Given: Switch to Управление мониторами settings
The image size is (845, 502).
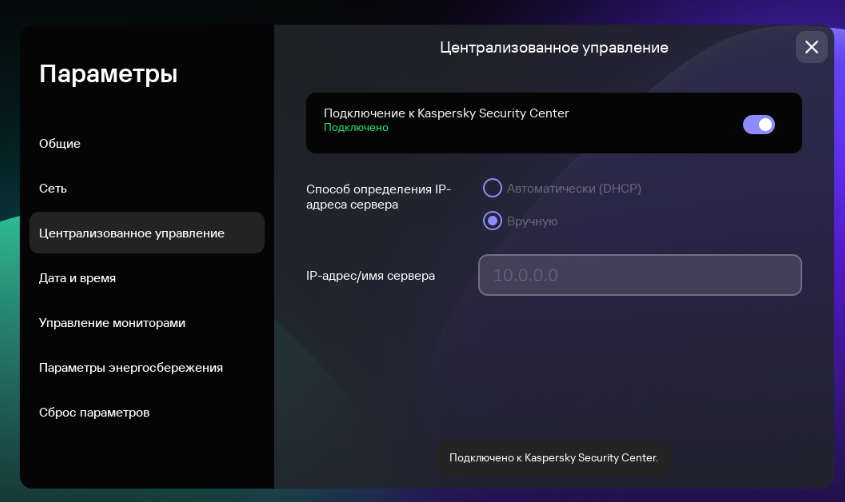Looking at the screenshot, I should coord(112,323).
